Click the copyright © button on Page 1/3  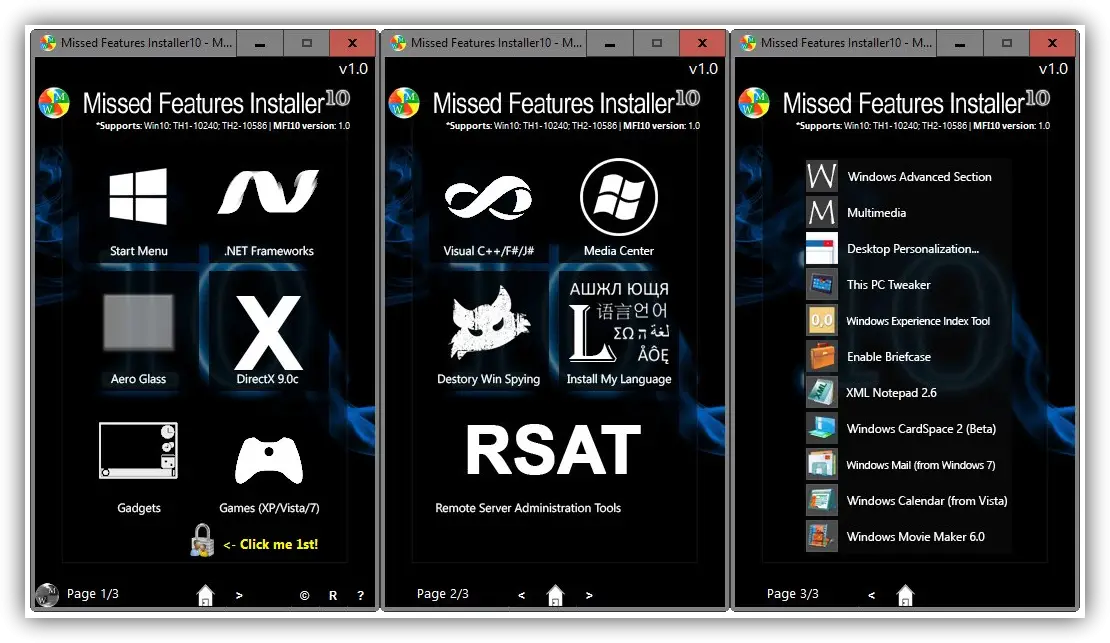[x=304, y=596]
